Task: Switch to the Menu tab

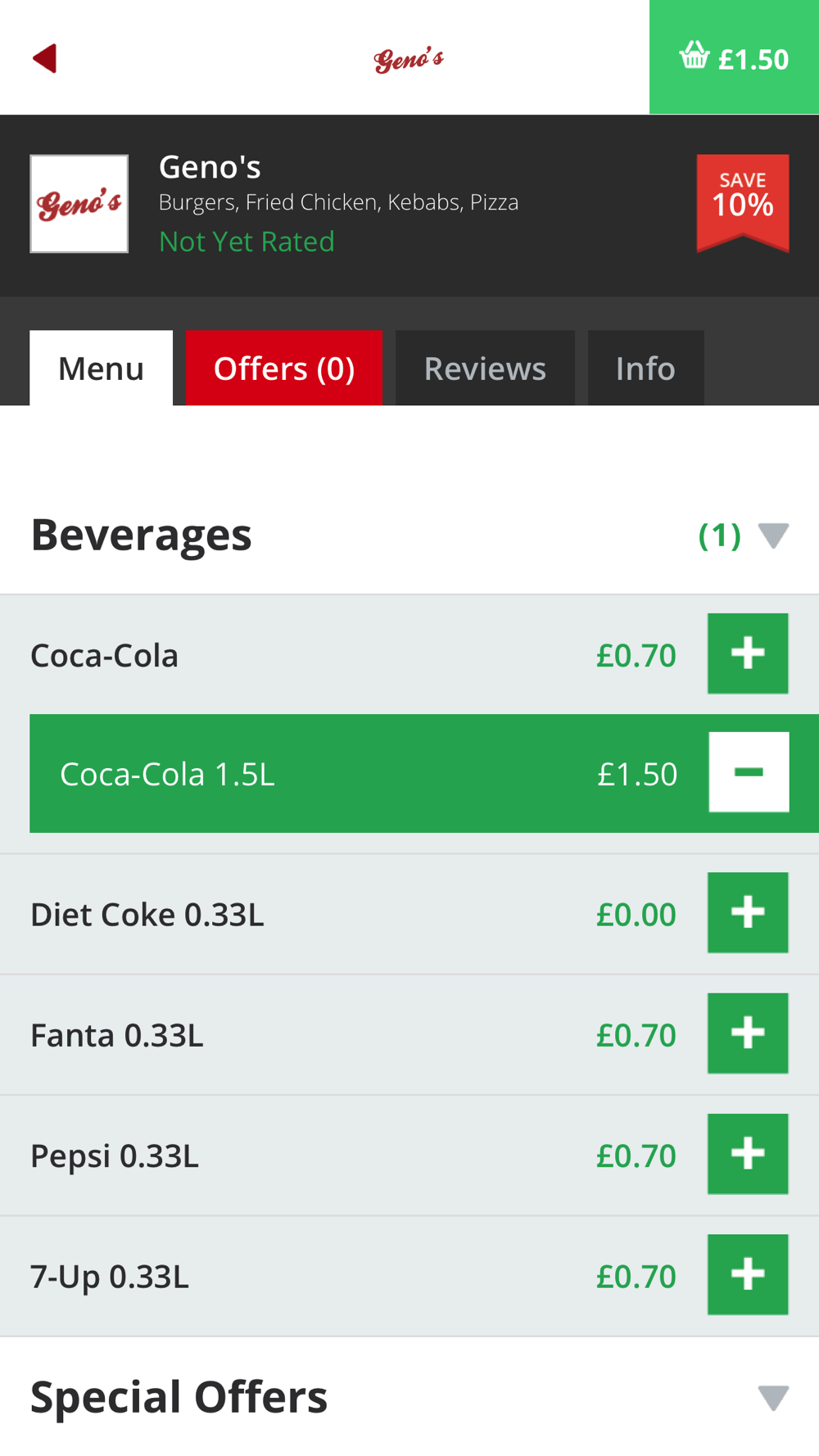Action: point(102,368)
